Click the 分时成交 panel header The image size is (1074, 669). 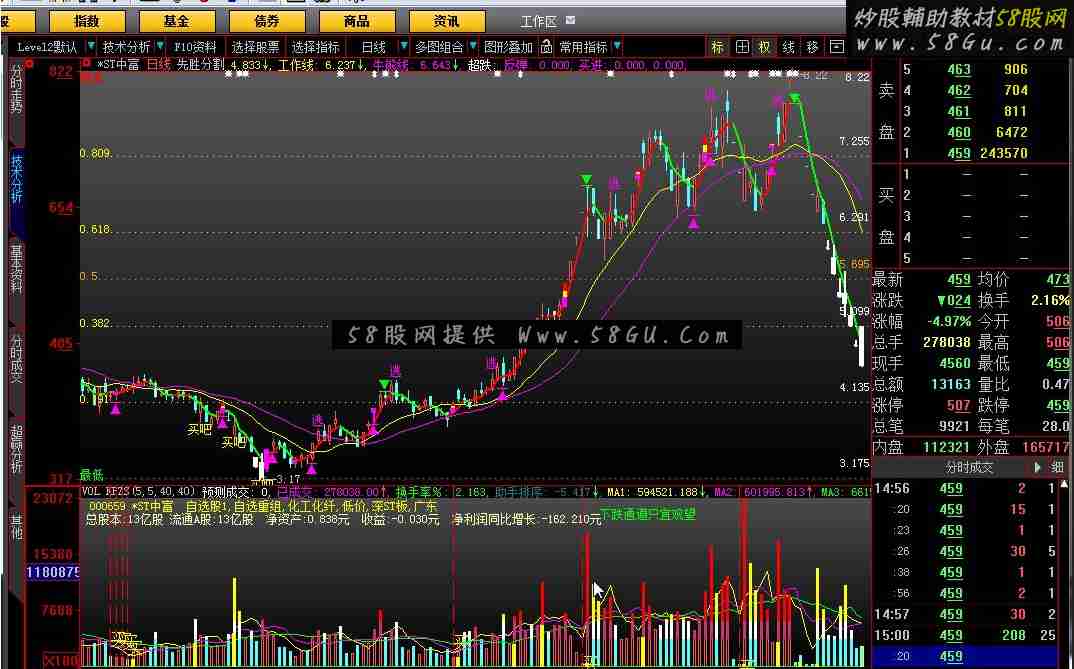pyautogui.click(x=969, y=468)
